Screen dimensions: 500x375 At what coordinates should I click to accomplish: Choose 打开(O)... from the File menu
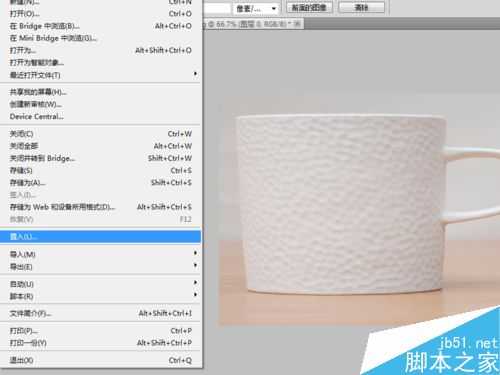click(100, 14)
